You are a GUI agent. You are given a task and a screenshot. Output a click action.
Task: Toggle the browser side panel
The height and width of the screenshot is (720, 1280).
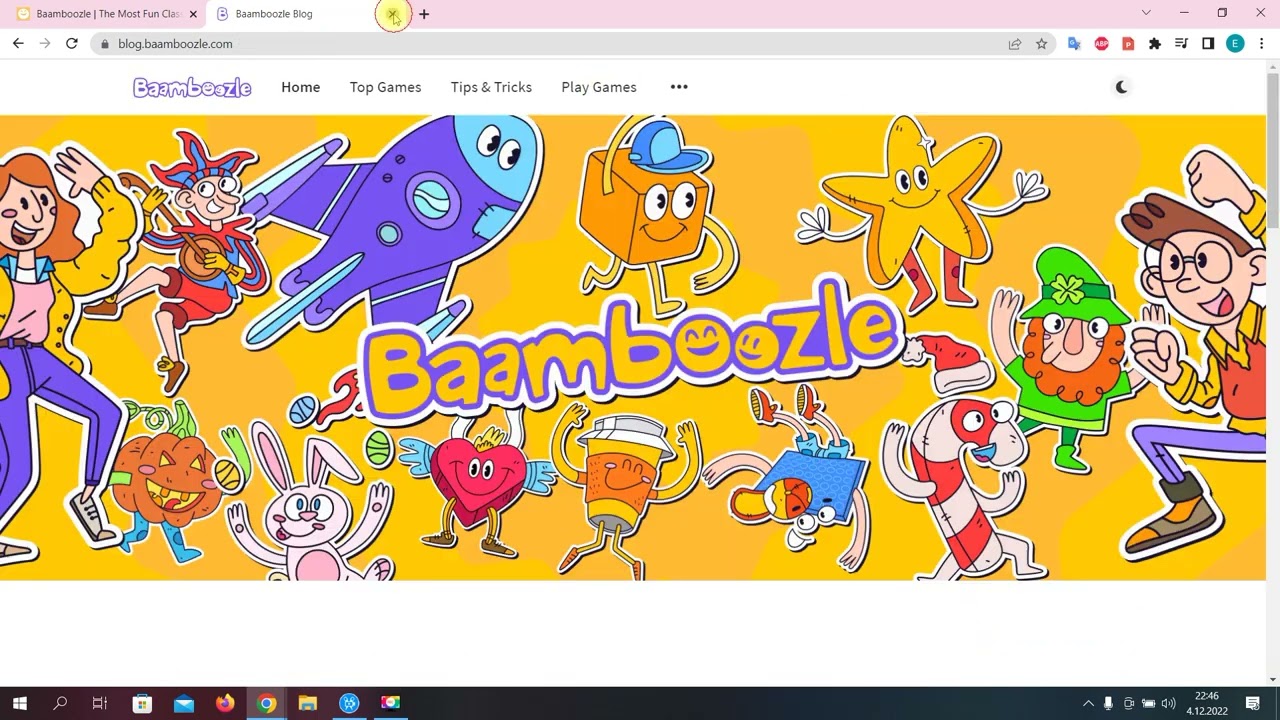1208,44
